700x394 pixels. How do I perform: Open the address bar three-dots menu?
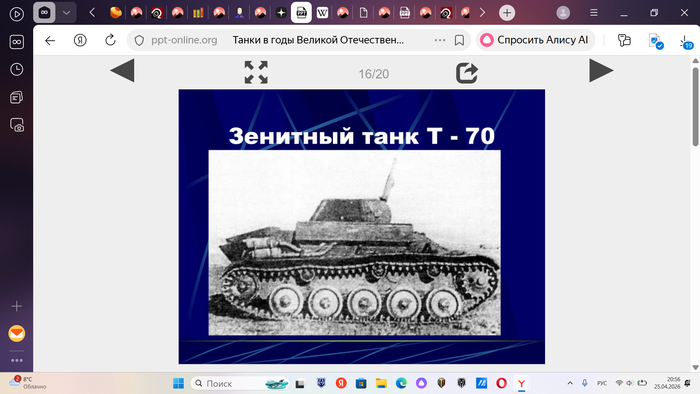pos(440,40)
